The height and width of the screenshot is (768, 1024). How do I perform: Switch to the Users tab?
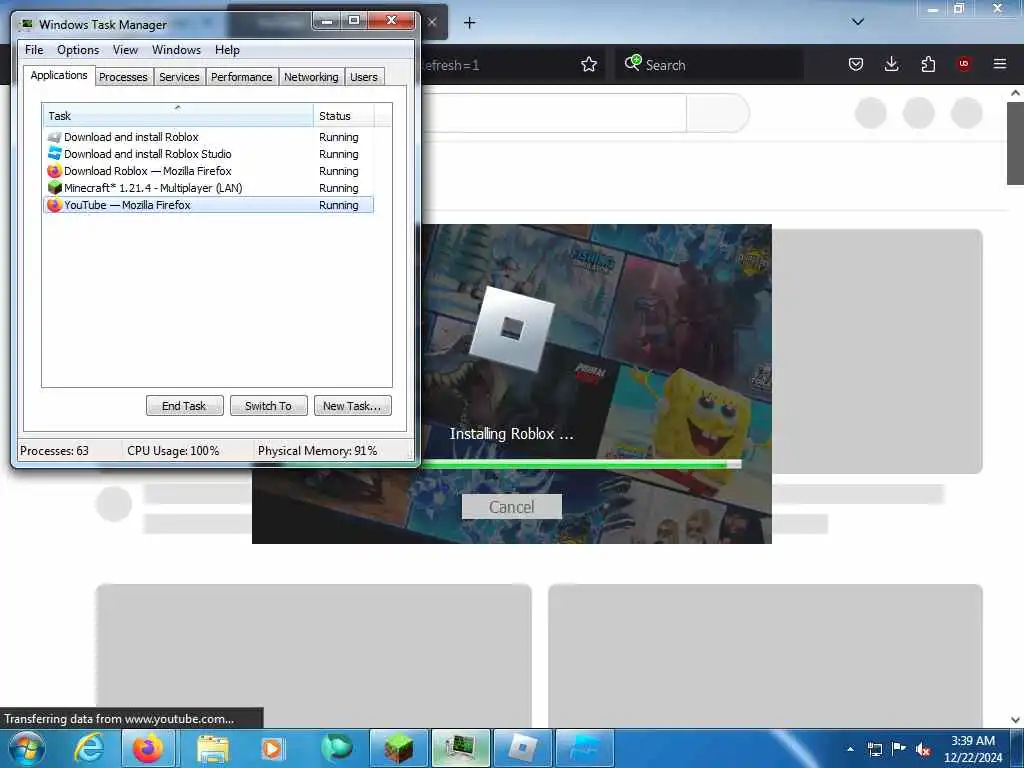(364, 77)
